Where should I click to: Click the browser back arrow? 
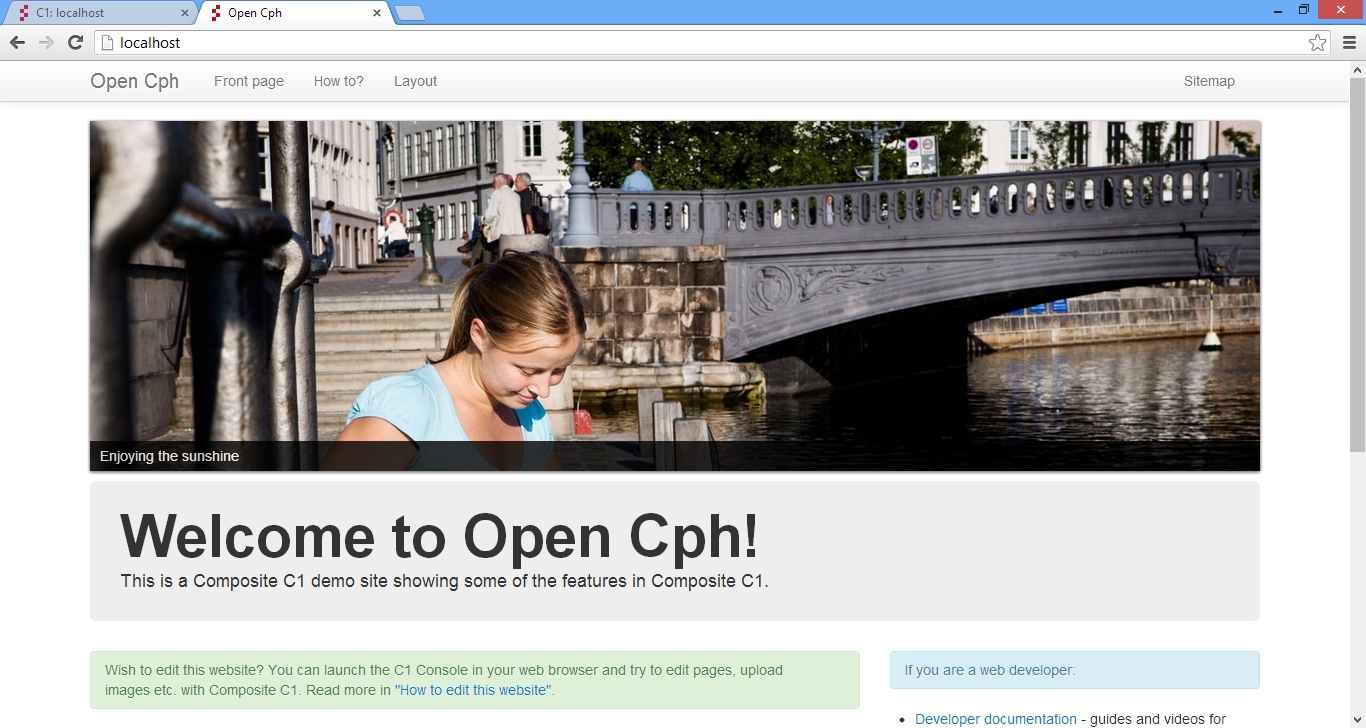click(17, 42)
